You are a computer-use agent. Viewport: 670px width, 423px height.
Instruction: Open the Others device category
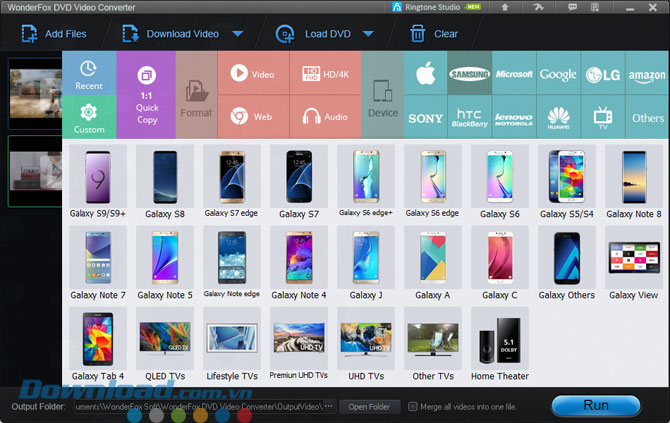(647, 117)
